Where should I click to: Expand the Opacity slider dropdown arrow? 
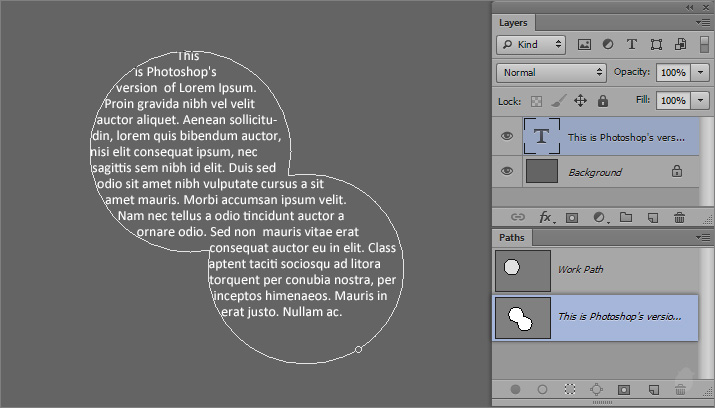tap(700, 73)
